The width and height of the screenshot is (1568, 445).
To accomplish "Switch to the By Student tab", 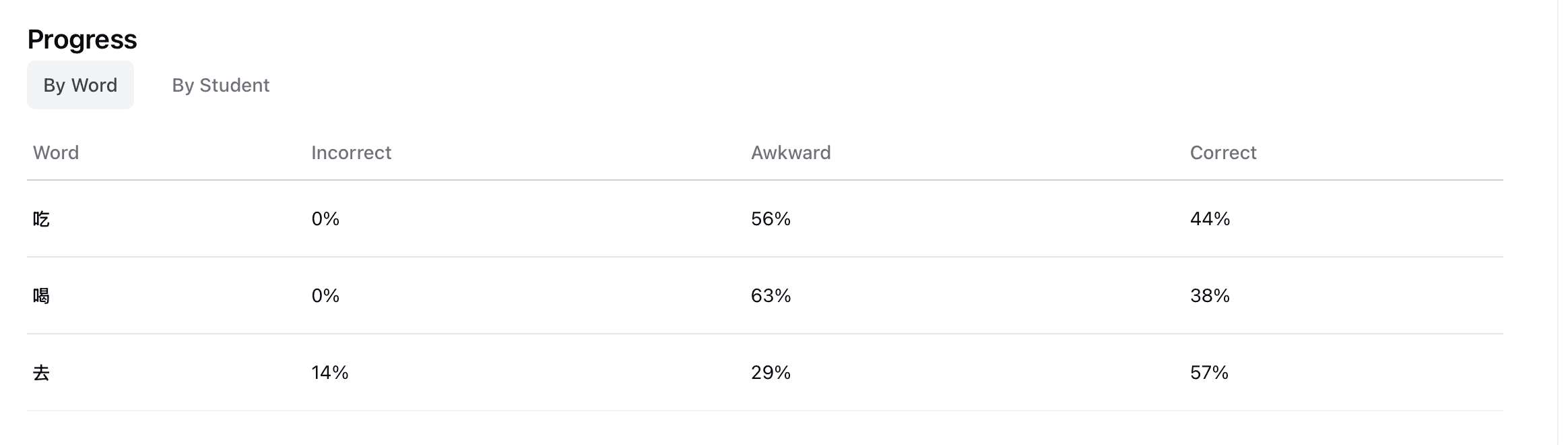I will pyautogui.click(x=220, y=85).
